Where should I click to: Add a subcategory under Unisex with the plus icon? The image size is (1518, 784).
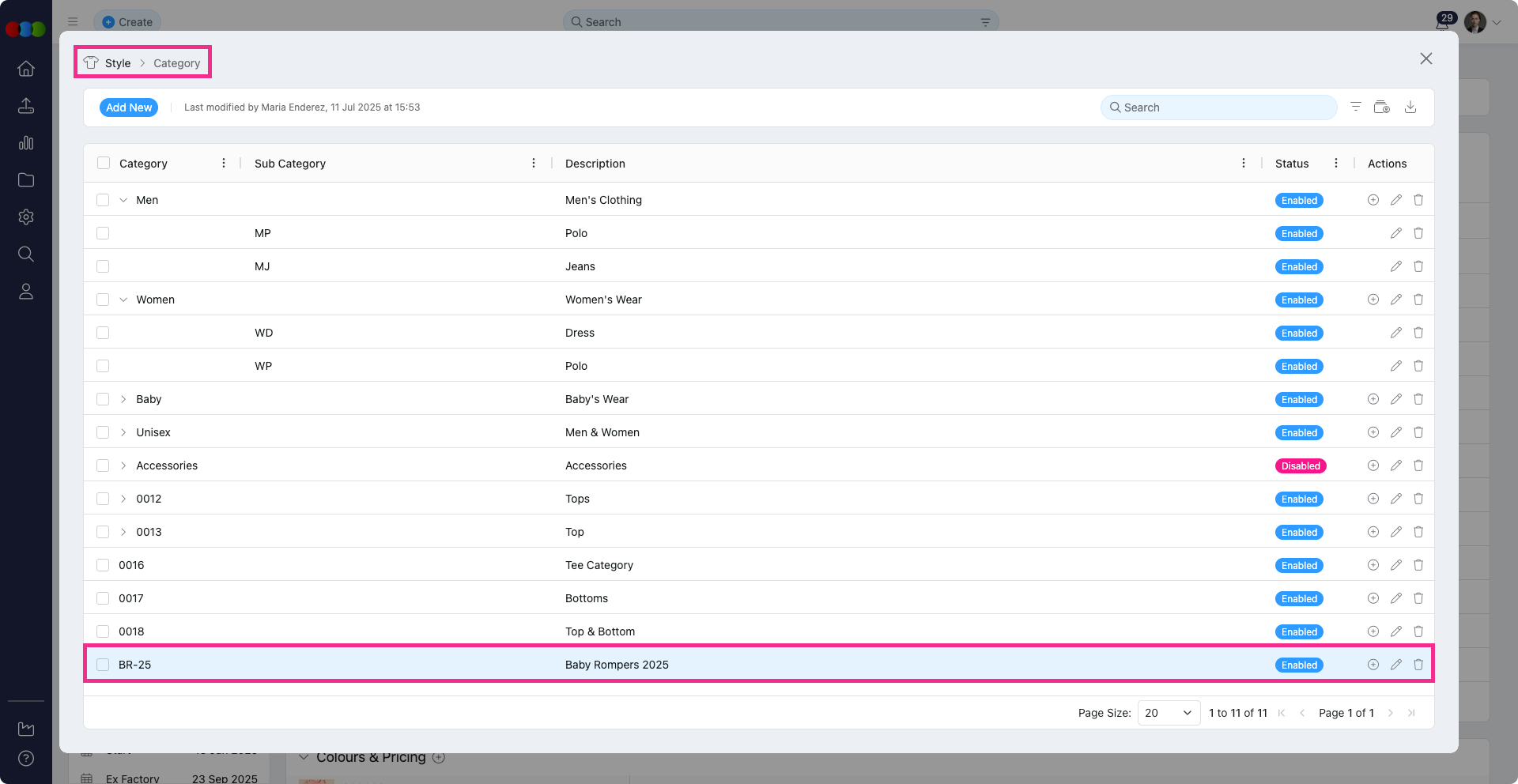coord(1373,432)
